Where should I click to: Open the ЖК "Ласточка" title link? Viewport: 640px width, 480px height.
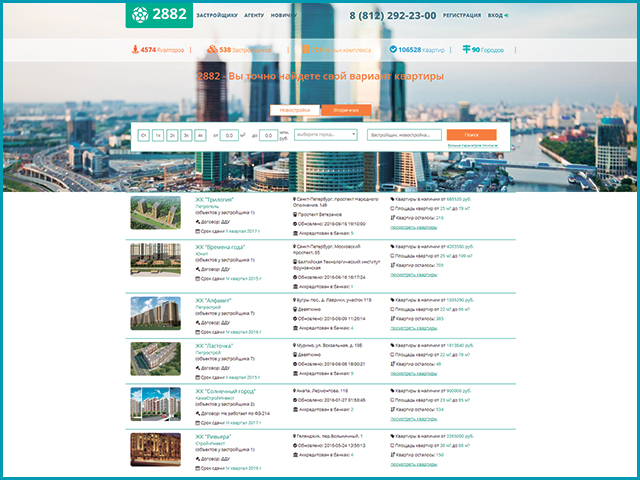(214, 346)
